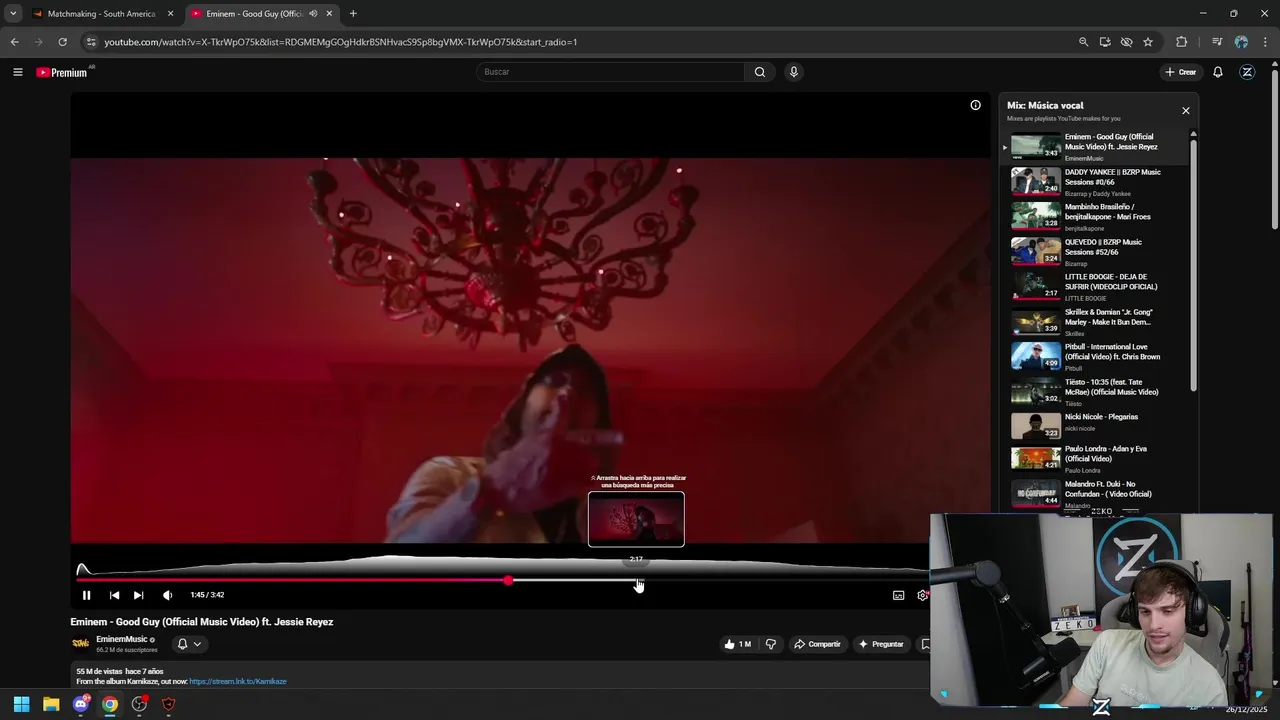Expand subscription notification bell dropdown
Viewport: 1280px width, 720px height.
tap(189, 644)
